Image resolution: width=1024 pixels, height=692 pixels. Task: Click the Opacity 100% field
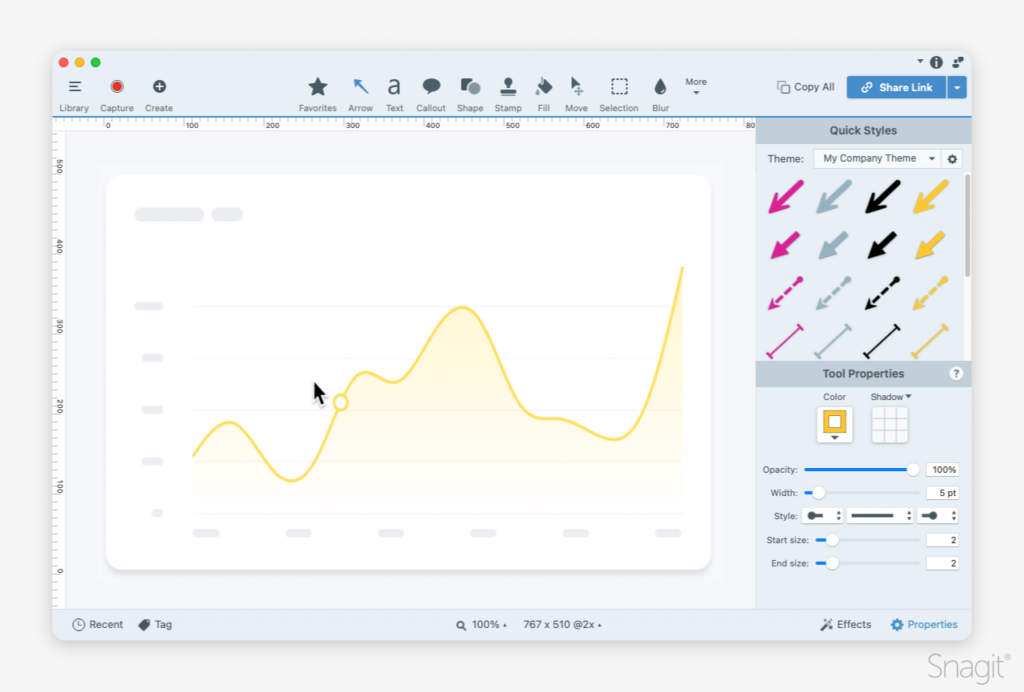[942, 469]
